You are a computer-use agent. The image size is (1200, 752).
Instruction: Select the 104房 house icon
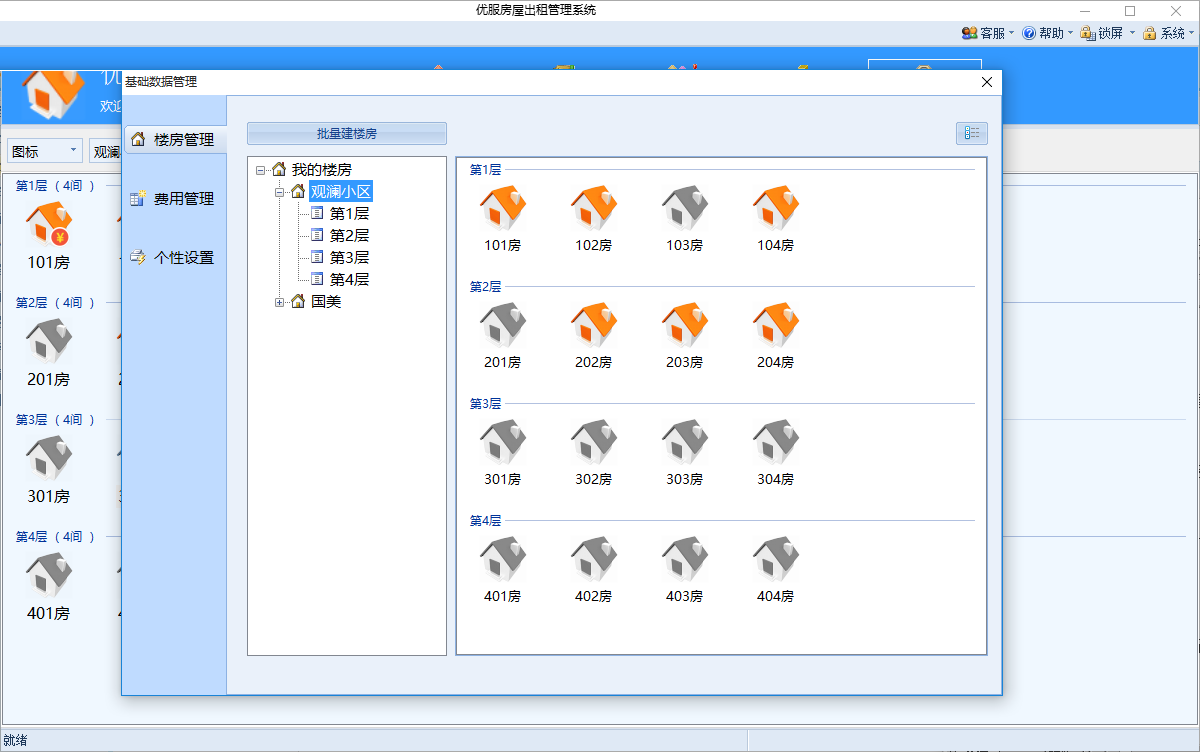point(775,209)
